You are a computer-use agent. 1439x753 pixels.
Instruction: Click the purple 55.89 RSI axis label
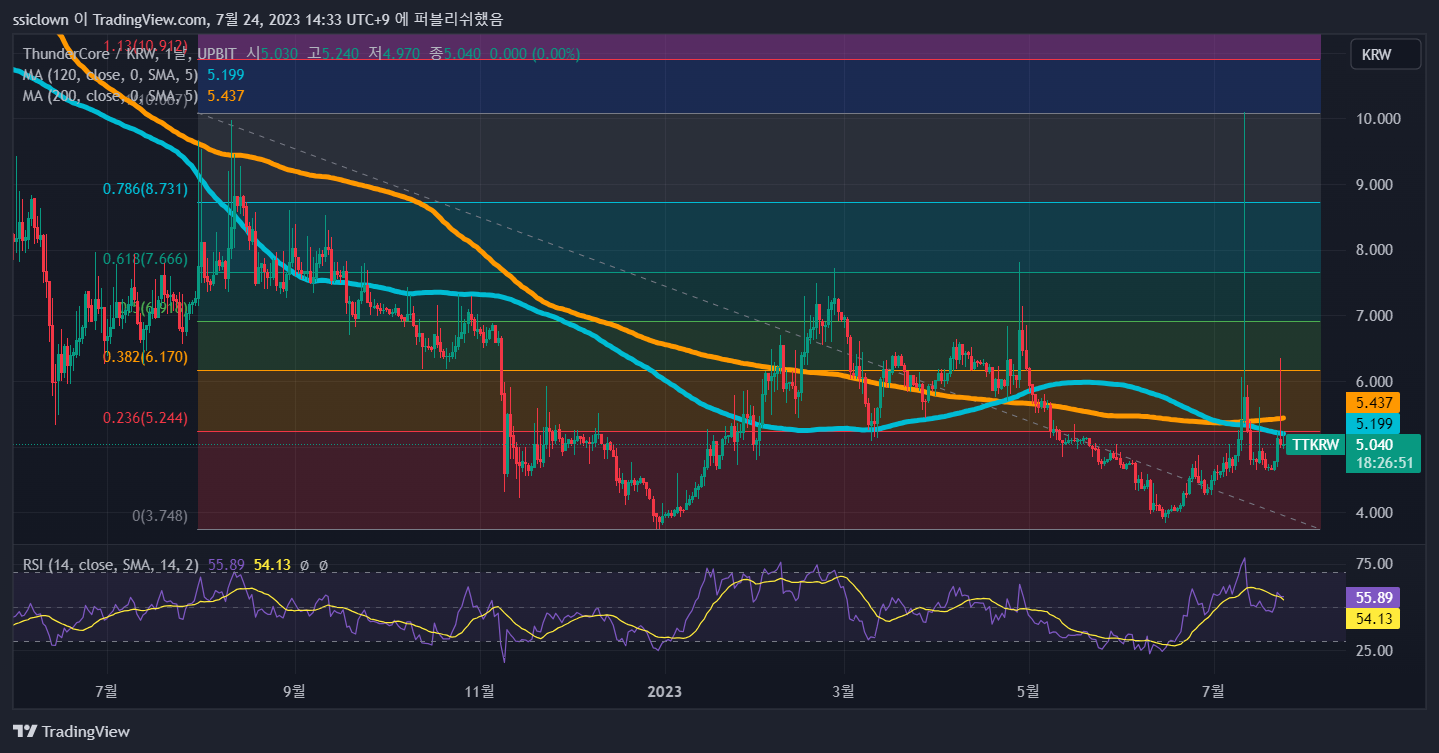(x=1373, y=596)
